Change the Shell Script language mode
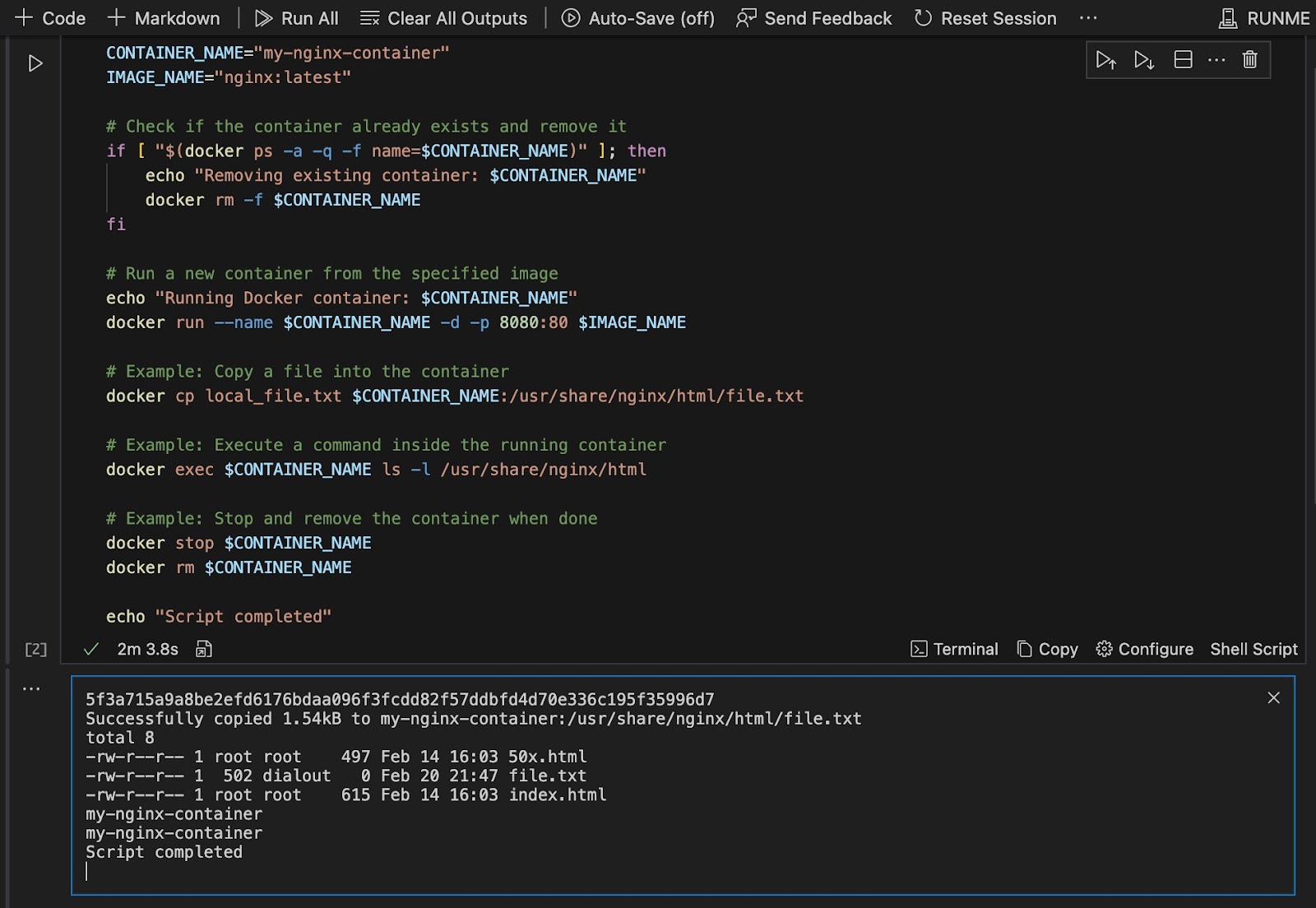This screenshot has width=1316, height=908. coord(1253,649)
